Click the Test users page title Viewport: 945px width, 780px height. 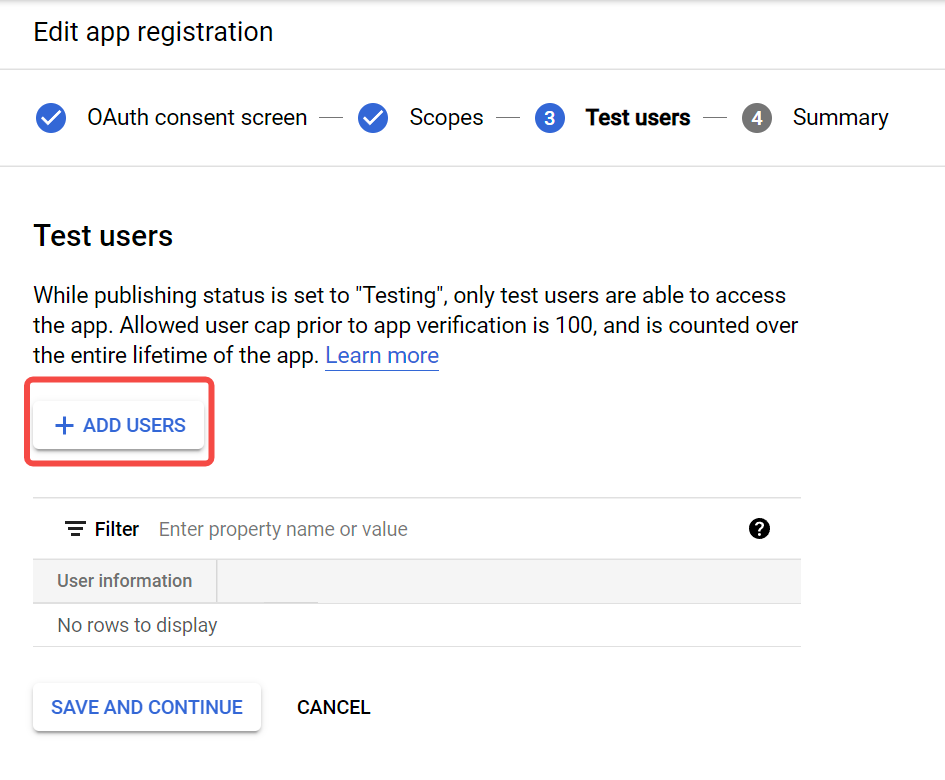point(103,236)
